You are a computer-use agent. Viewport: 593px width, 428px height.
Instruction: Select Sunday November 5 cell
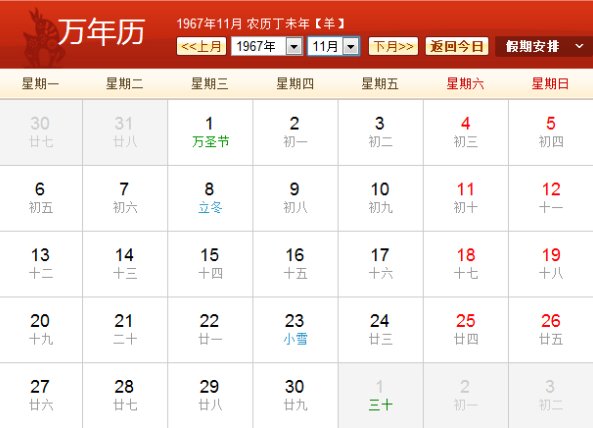point(551,132)
